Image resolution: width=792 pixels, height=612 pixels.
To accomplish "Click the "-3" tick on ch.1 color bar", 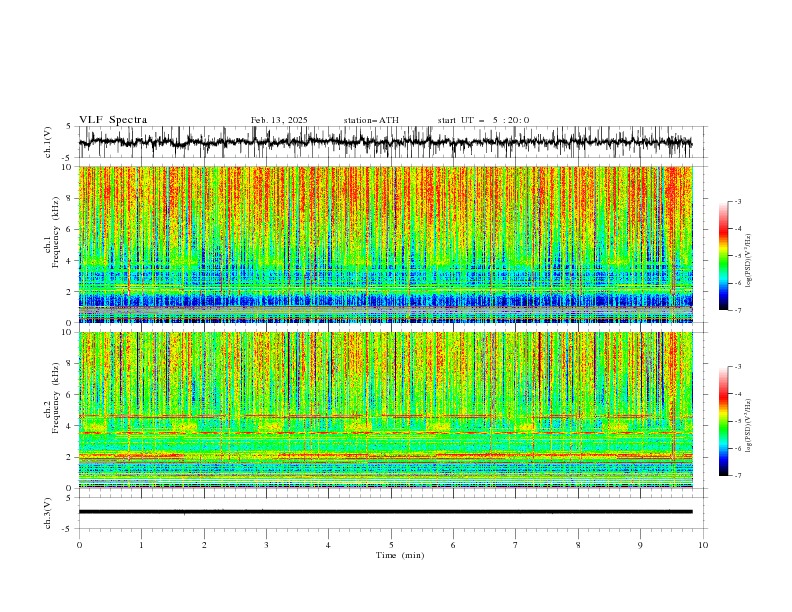I will (737, 201).
